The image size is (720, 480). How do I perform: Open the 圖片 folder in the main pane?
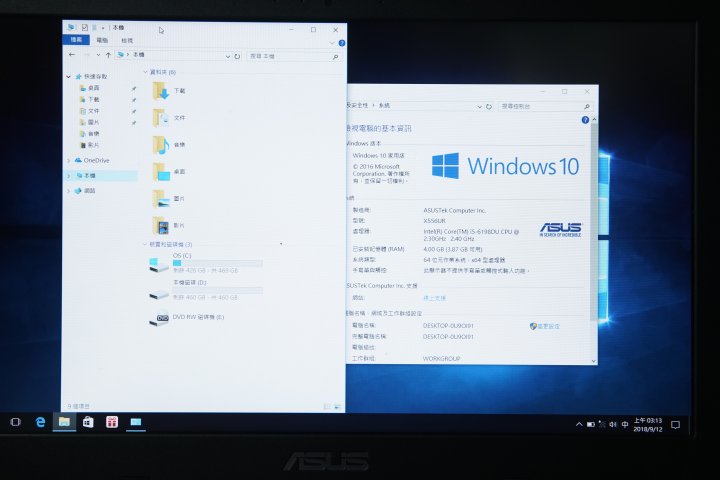169,198
